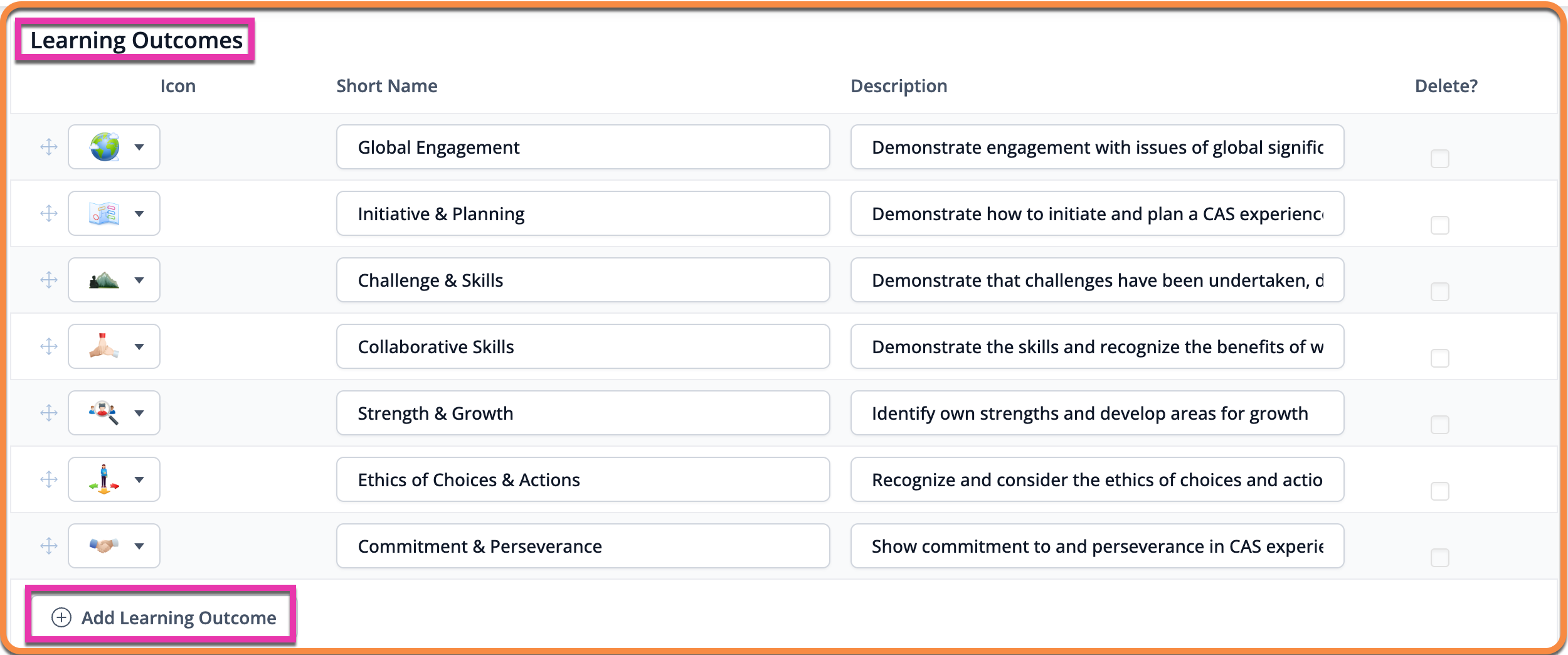Click the map icon for Initiative & Planning
The height and width of the screenshot is (655, 1568).
pos(104,213)
